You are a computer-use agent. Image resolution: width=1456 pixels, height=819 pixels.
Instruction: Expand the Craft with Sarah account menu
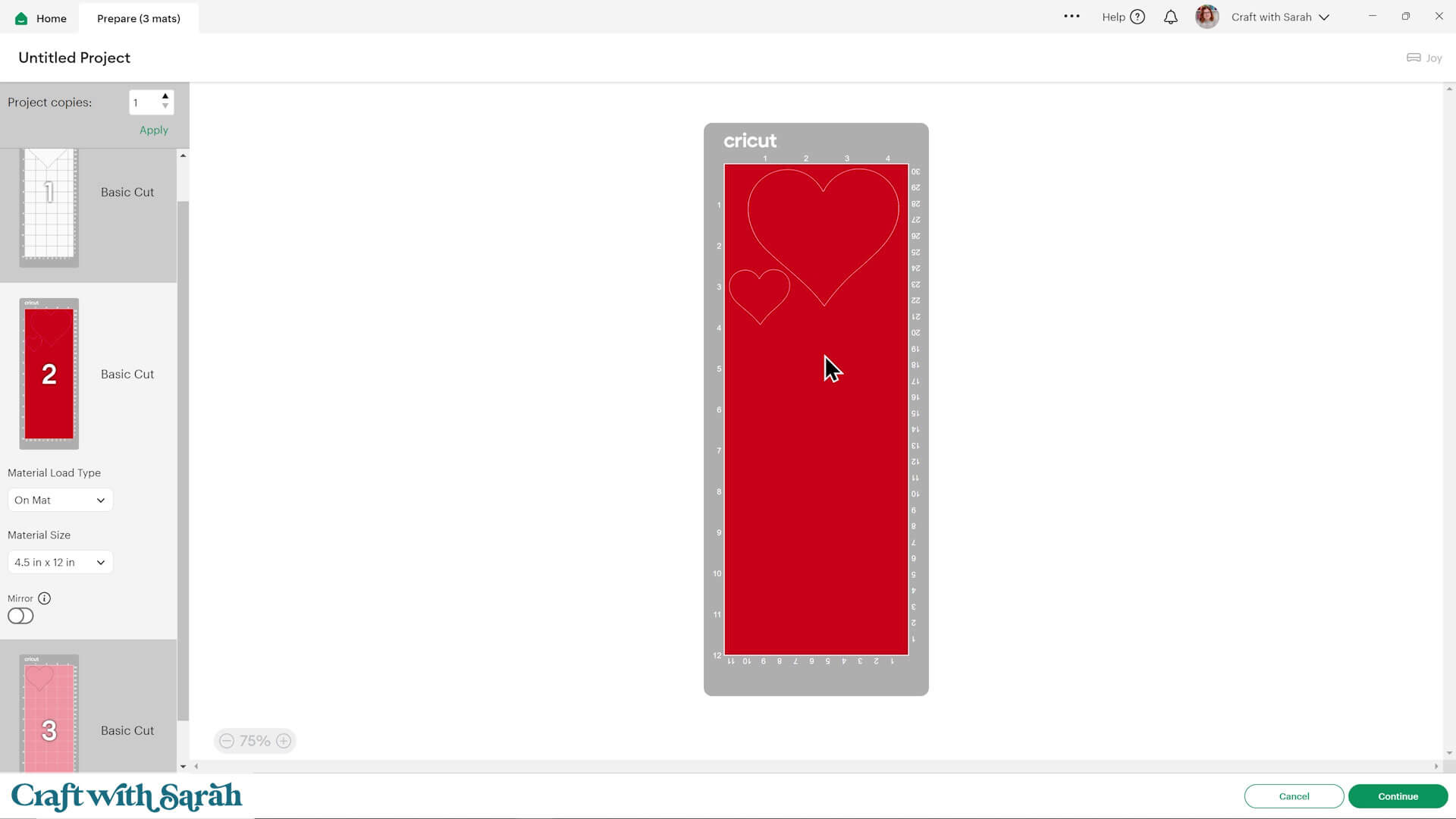(1324, 17)
